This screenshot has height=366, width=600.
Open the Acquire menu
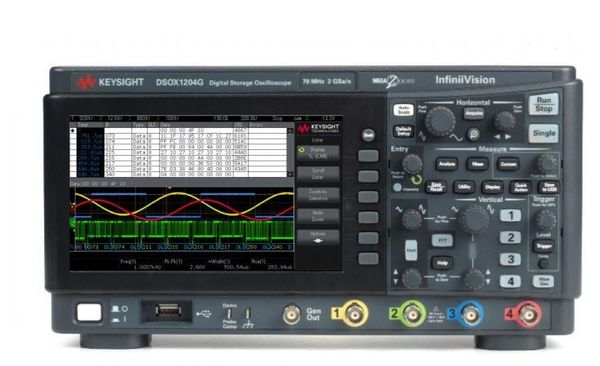pos(474,114)
